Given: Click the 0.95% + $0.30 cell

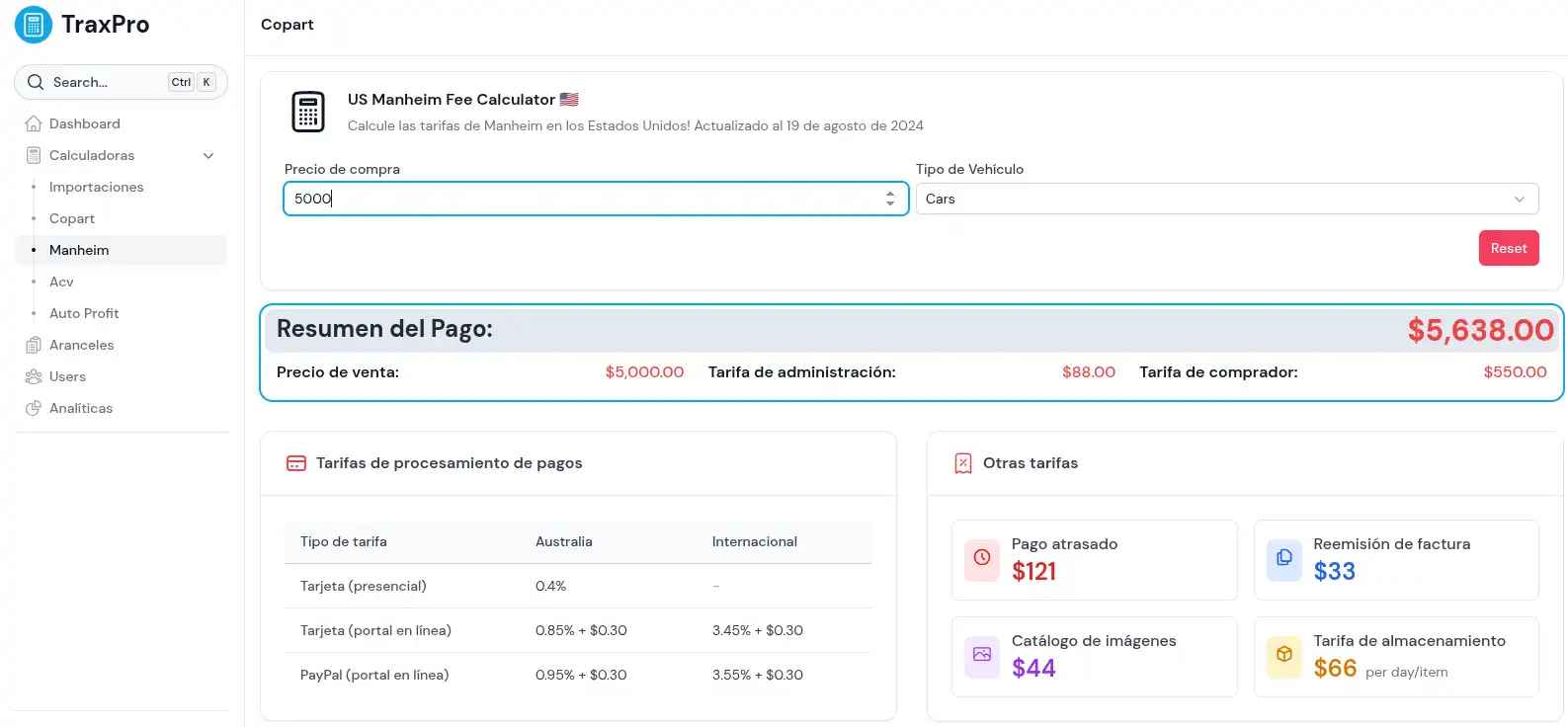Looking at the screenshot, I should tap(581, 675).
